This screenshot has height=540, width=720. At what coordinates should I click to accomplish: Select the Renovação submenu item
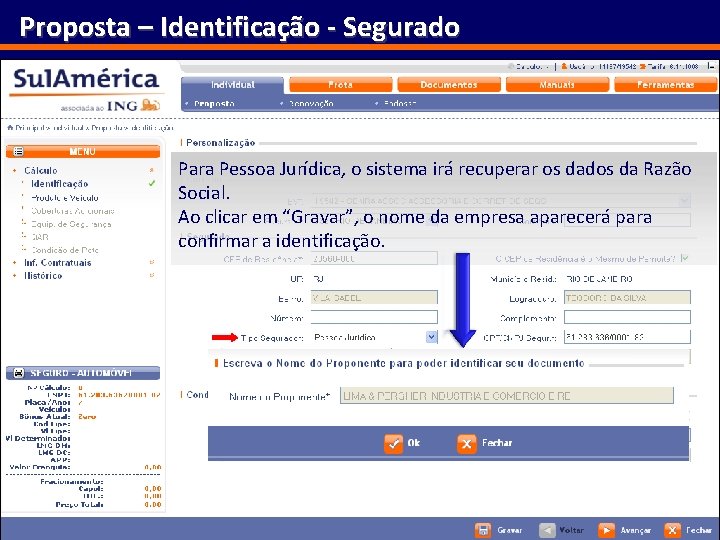tap(311, 104)
